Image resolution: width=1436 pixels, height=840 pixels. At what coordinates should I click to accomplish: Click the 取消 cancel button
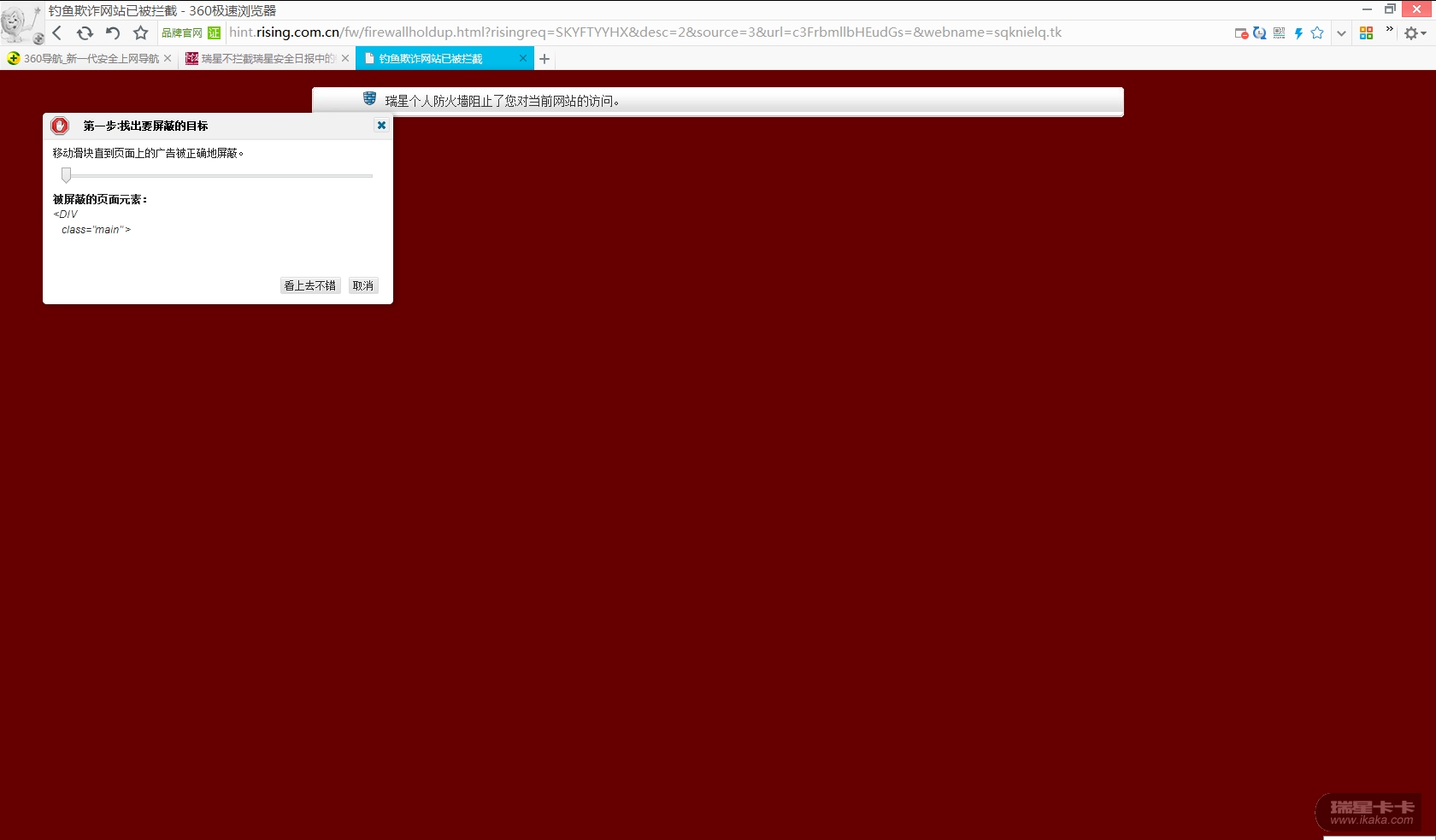363,285
